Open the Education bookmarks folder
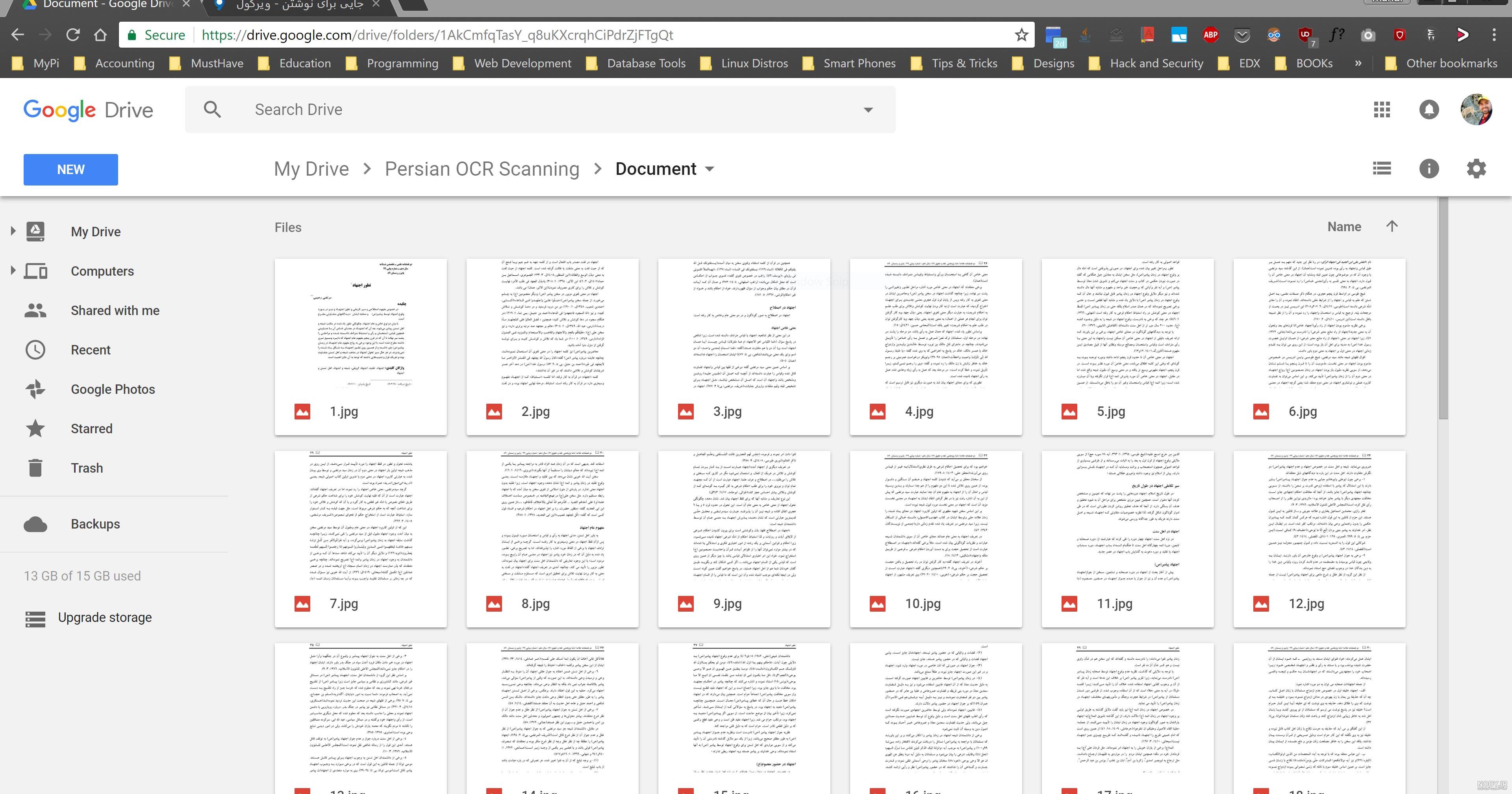1512x794 pixels. [x=295, y=63]
